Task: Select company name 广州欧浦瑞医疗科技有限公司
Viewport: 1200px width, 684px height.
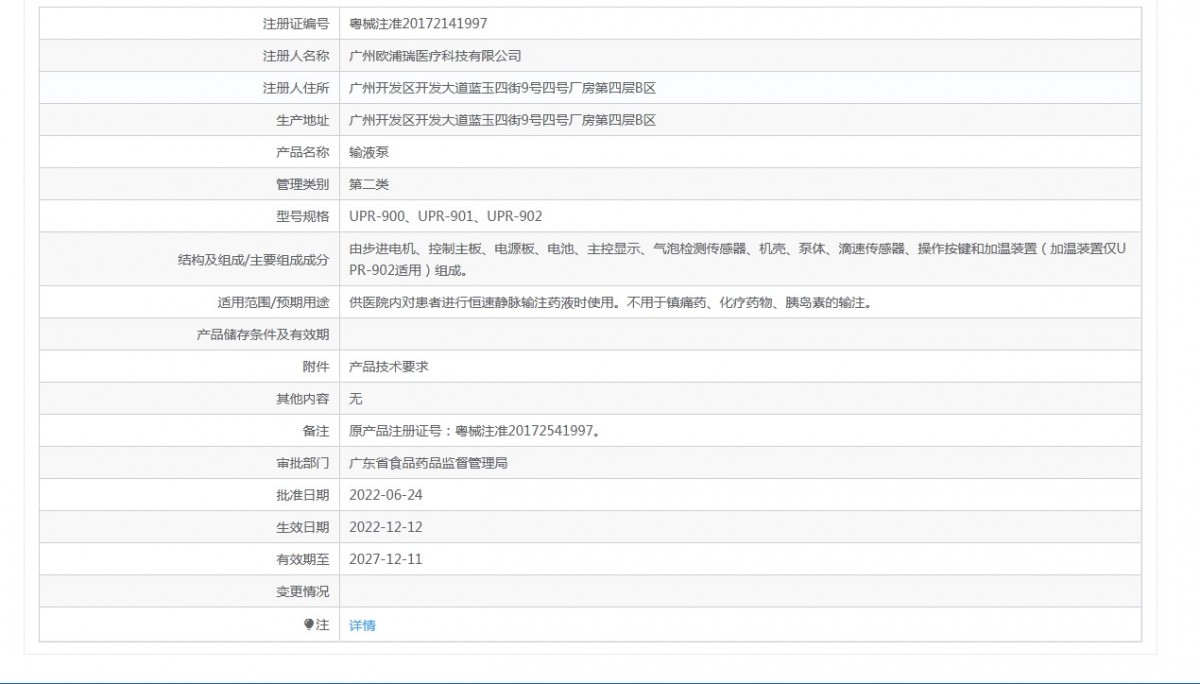Action: click(x=435, y=56)
